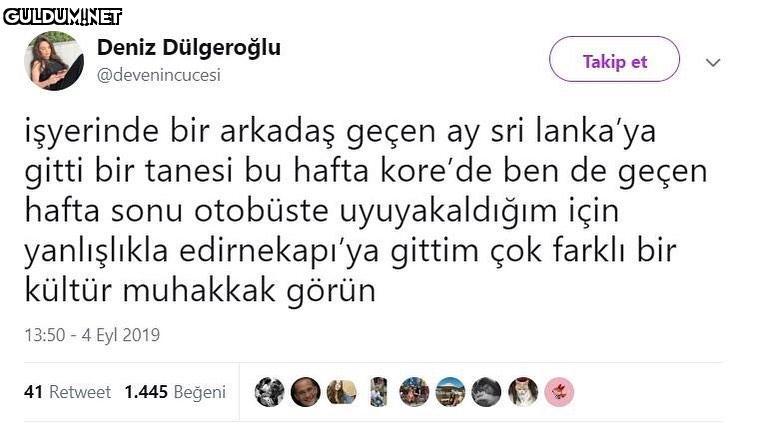Open the Deniz Dülgeroğlu display name link
761x439 pixels.
click(x=188, y=48)
